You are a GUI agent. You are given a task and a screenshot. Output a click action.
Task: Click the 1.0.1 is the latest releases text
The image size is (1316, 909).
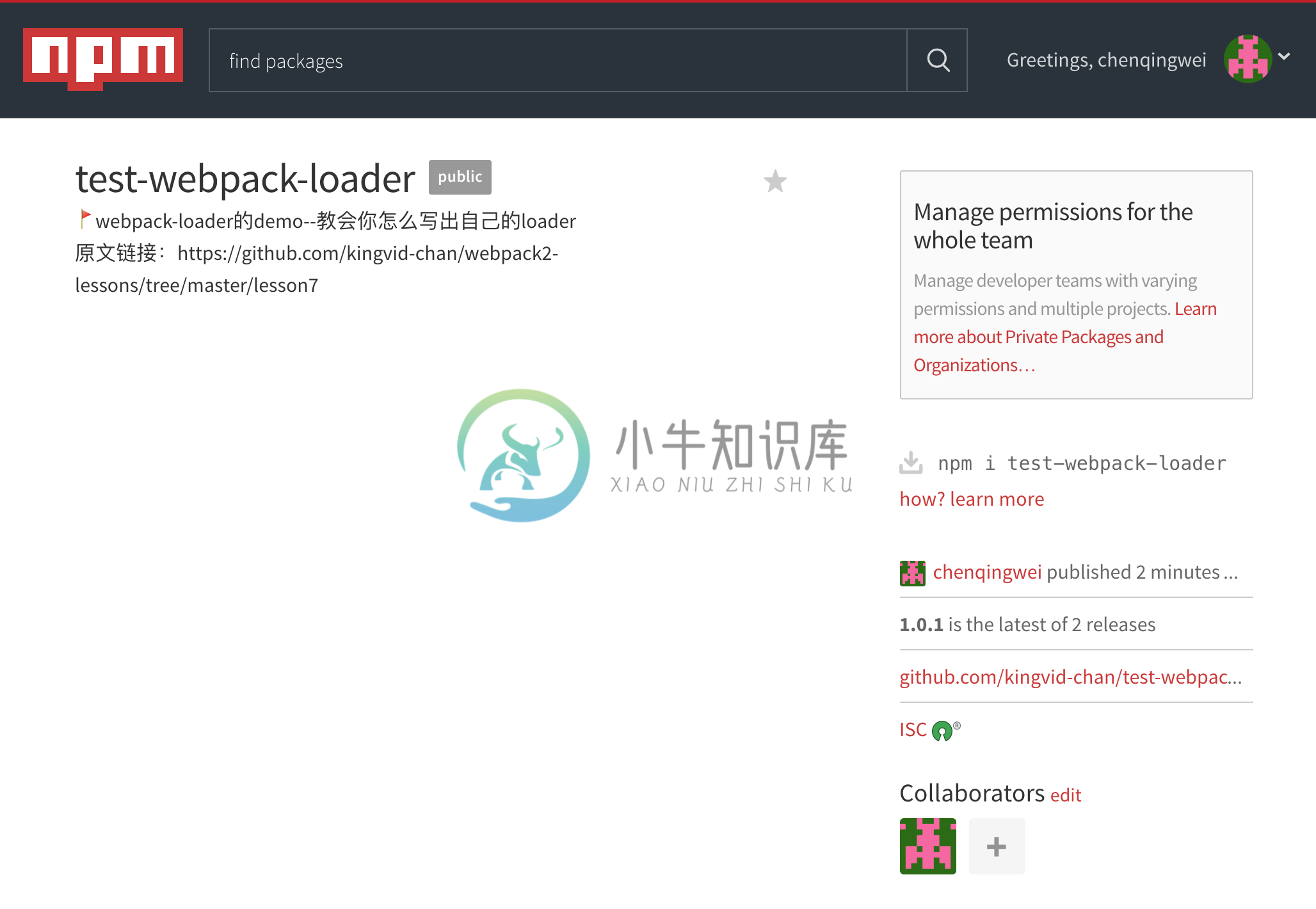point(1027,624)
